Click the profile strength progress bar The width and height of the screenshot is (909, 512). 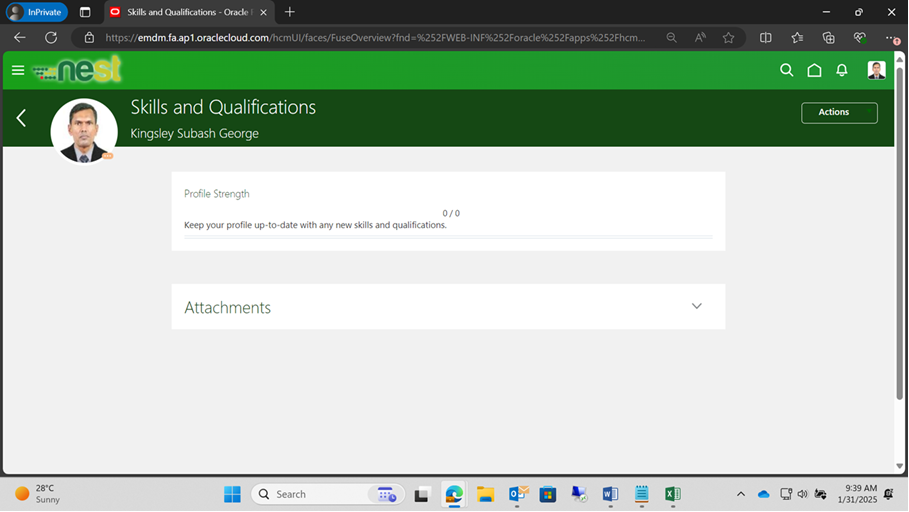448,237
